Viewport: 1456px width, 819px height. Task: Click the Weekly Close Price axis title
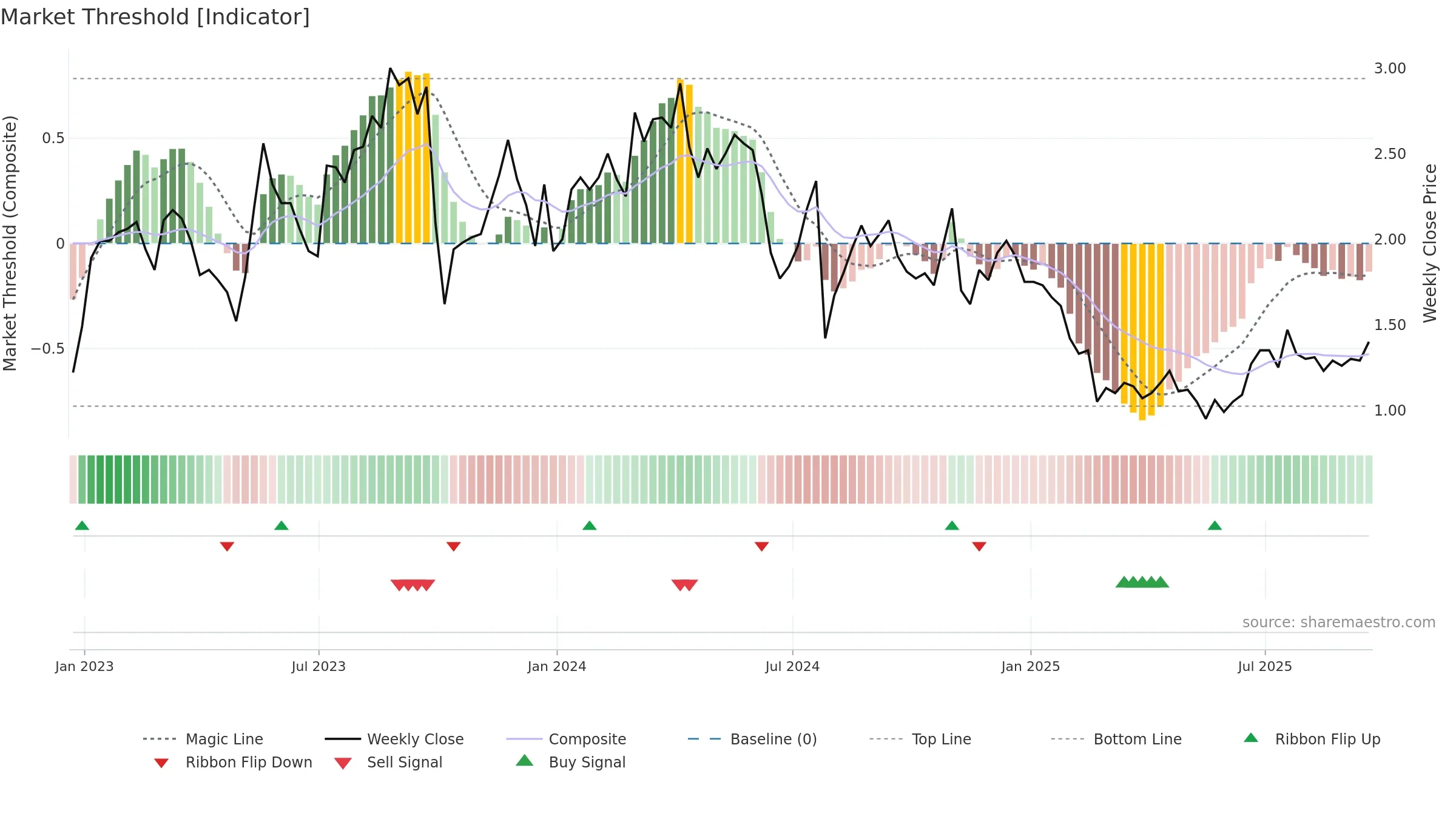tap(1430, 243)
